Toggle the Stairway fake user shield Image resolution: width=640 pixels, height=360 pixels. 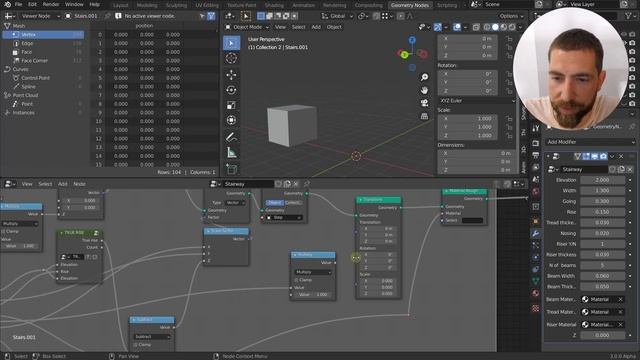(x=278, y=184)
